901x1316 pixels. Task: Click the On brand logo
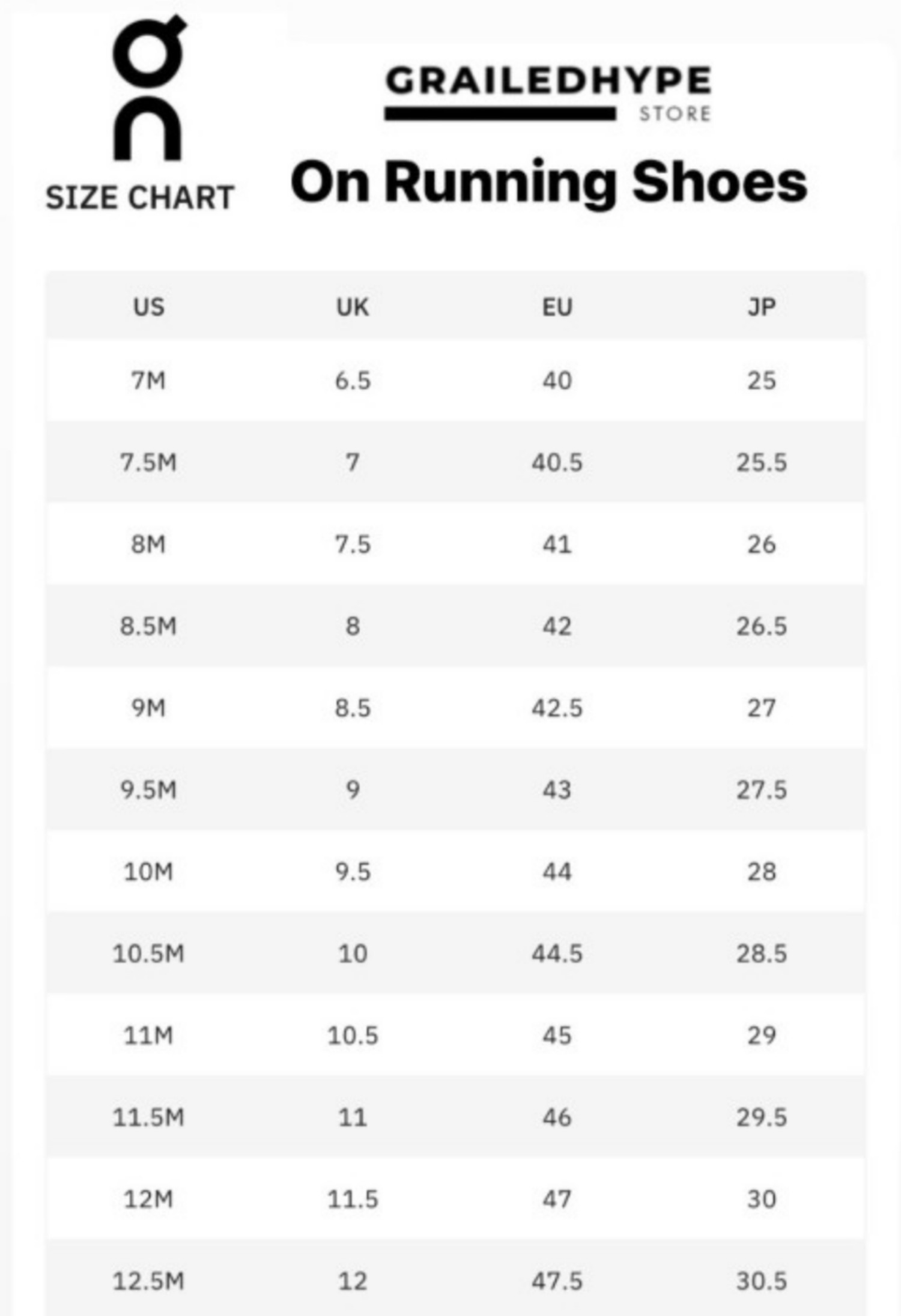pyautogui.click(x=147, y=89)
